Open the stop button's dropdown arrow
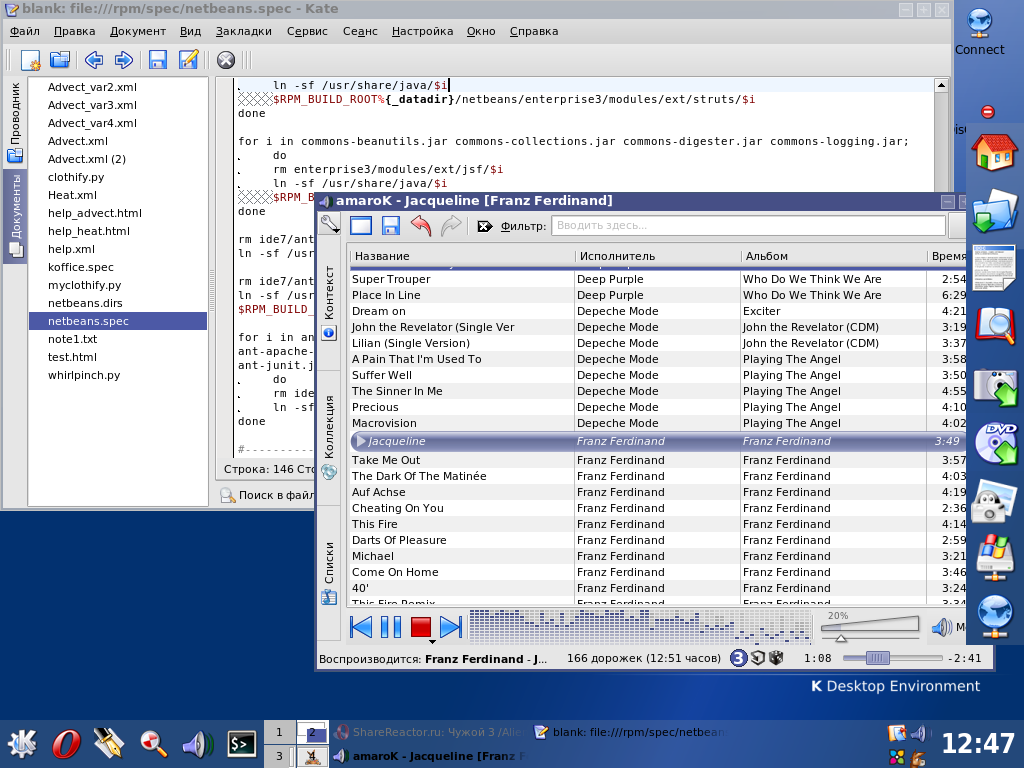The height and width of the screenshot is (768, 1024). pos(432,642)
